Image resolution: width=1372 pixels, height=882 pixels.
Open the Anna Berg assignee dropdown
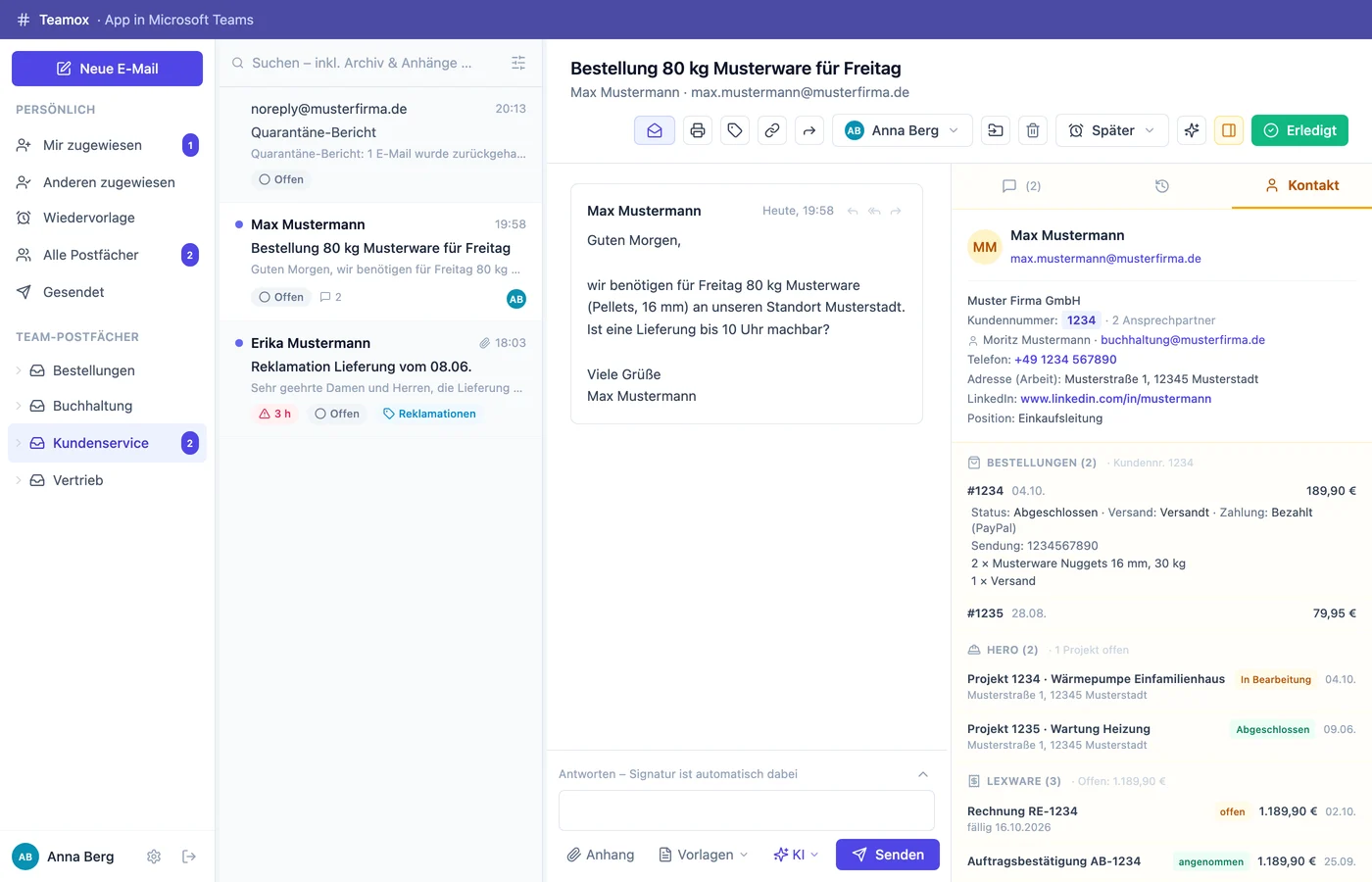pyautogui.click(x=903, y=130)
